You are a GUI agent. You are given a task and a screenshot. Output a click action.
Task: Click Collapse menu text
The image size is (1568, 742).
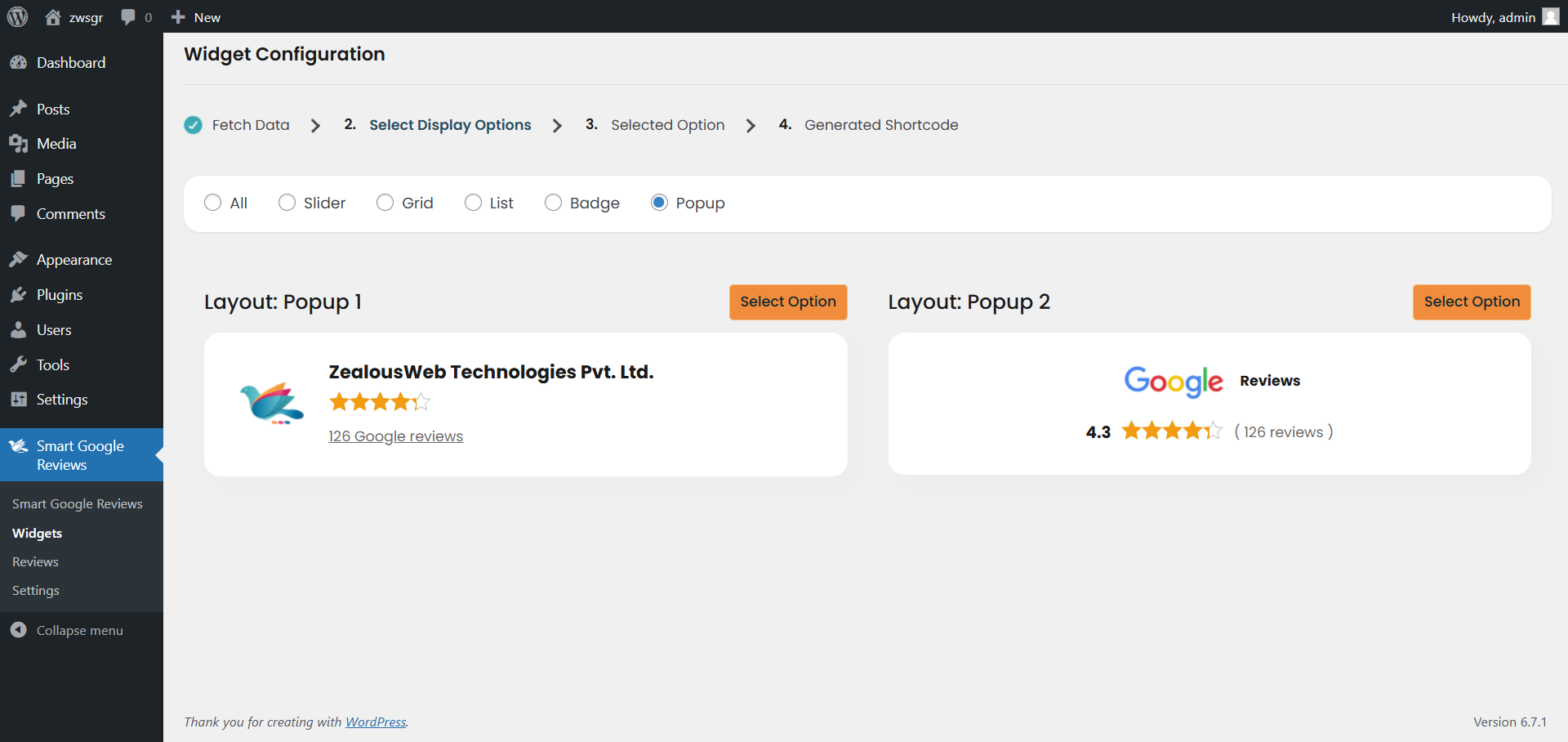pyautogui.click(x=80, y=631)
